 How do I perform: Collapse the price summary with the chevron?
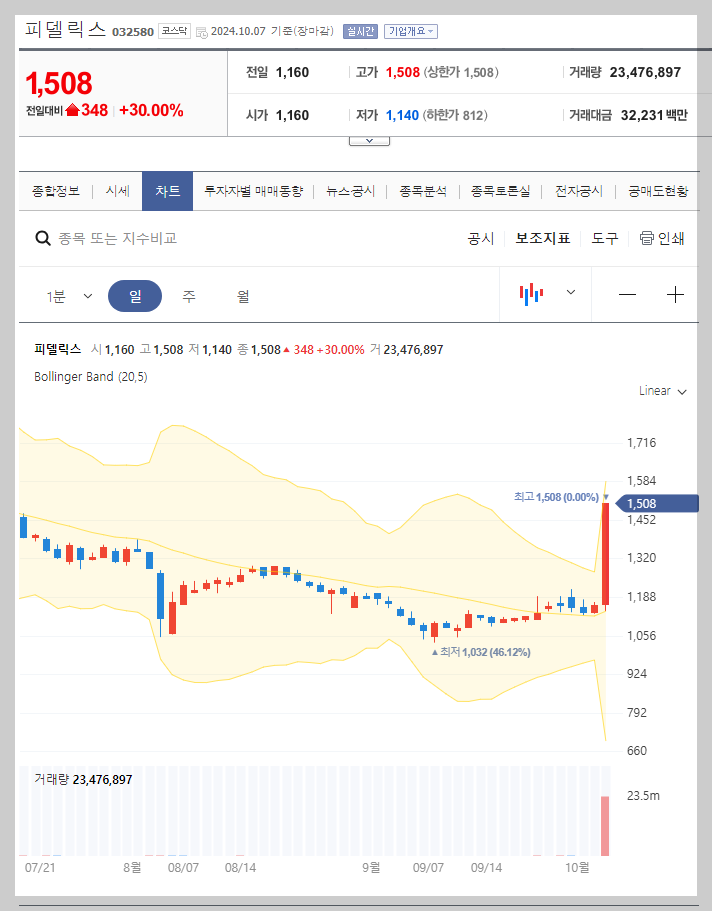[369, 140]
